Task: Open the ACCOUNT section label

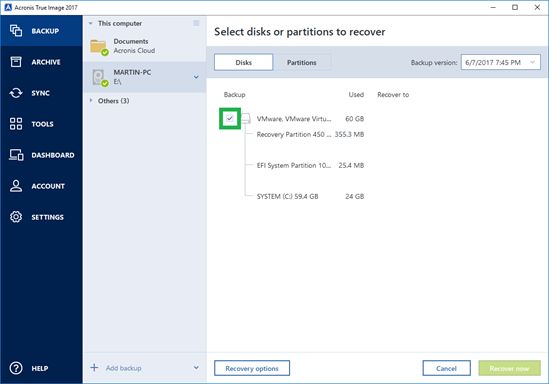Action: 48,186
